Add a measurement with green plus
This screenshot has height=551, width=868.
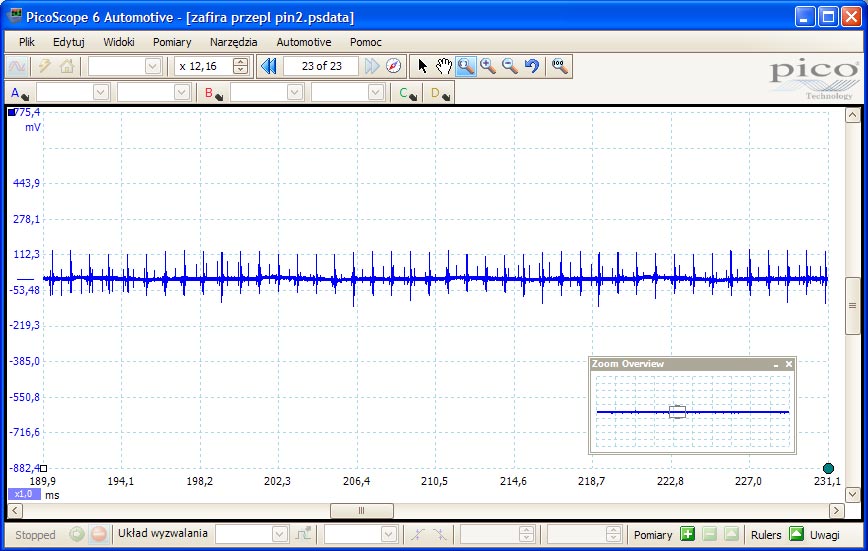(x=687, y=534)
